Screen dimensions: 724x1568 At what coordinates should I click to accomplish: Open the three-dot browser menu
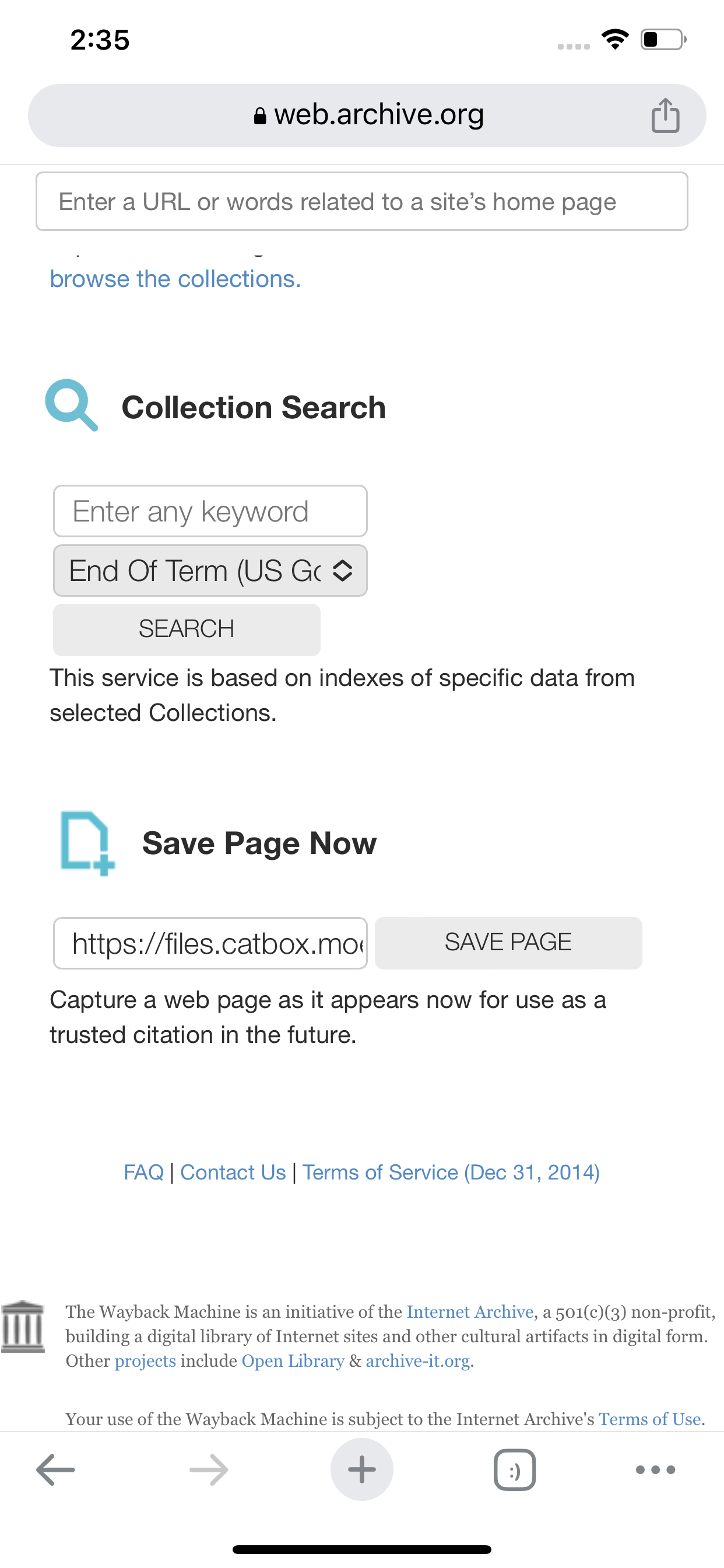(x=655, y=1469)
